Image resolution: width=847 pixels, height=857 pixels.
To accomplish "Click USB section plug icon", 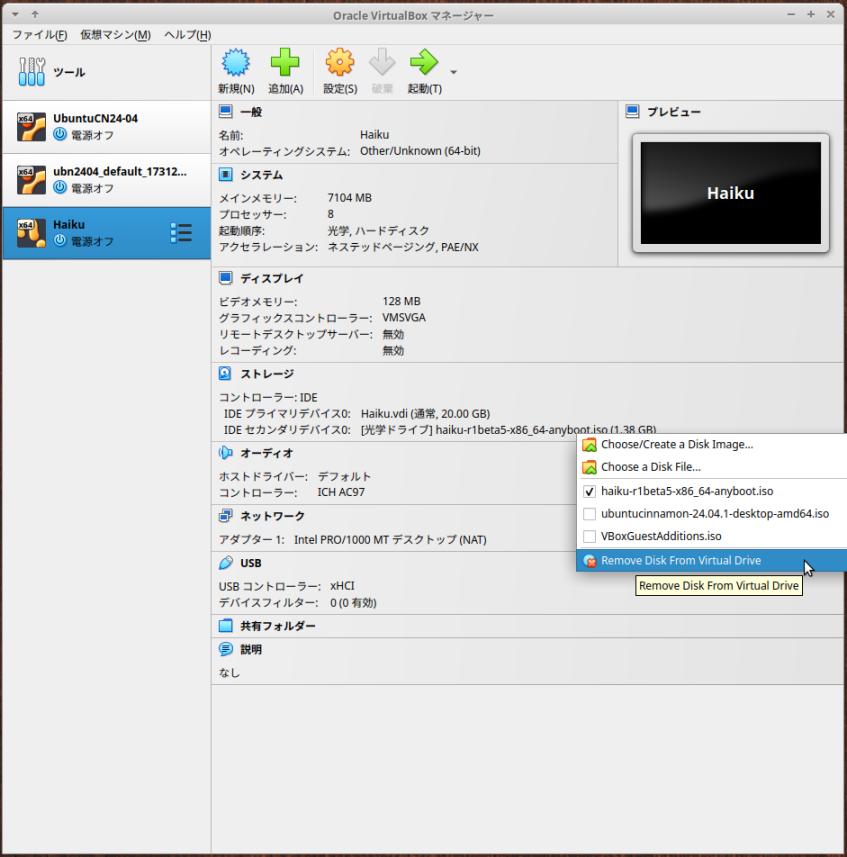I will point(225,563).
